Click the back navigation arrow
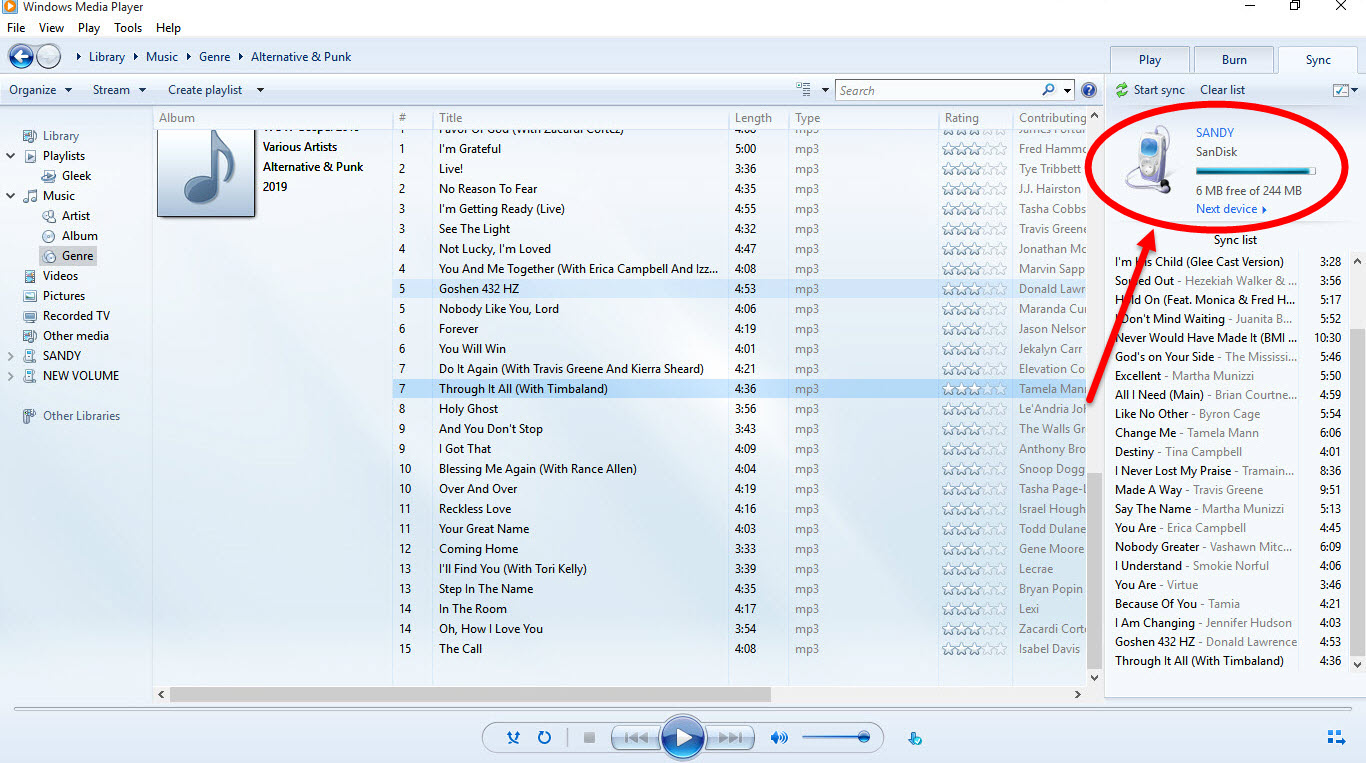The image size is (1366, 763). [x=21, y=57]
